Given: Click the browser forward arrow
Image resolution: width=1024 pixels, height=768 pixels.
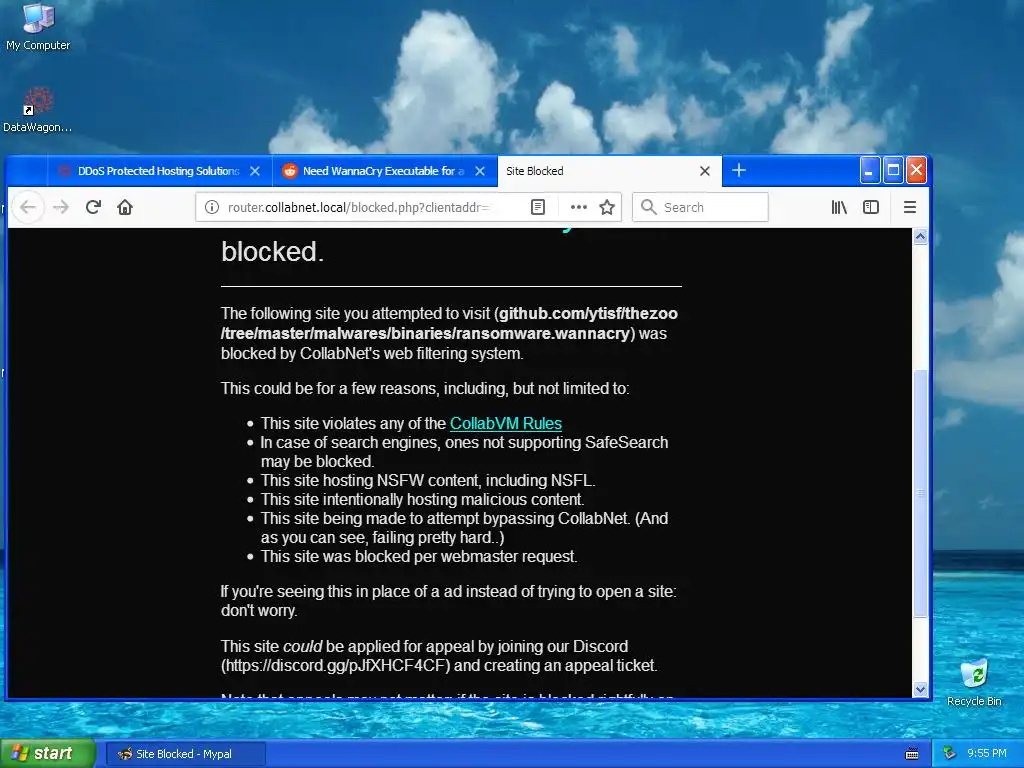Looking at the screenshot, I should coord(61,207).
